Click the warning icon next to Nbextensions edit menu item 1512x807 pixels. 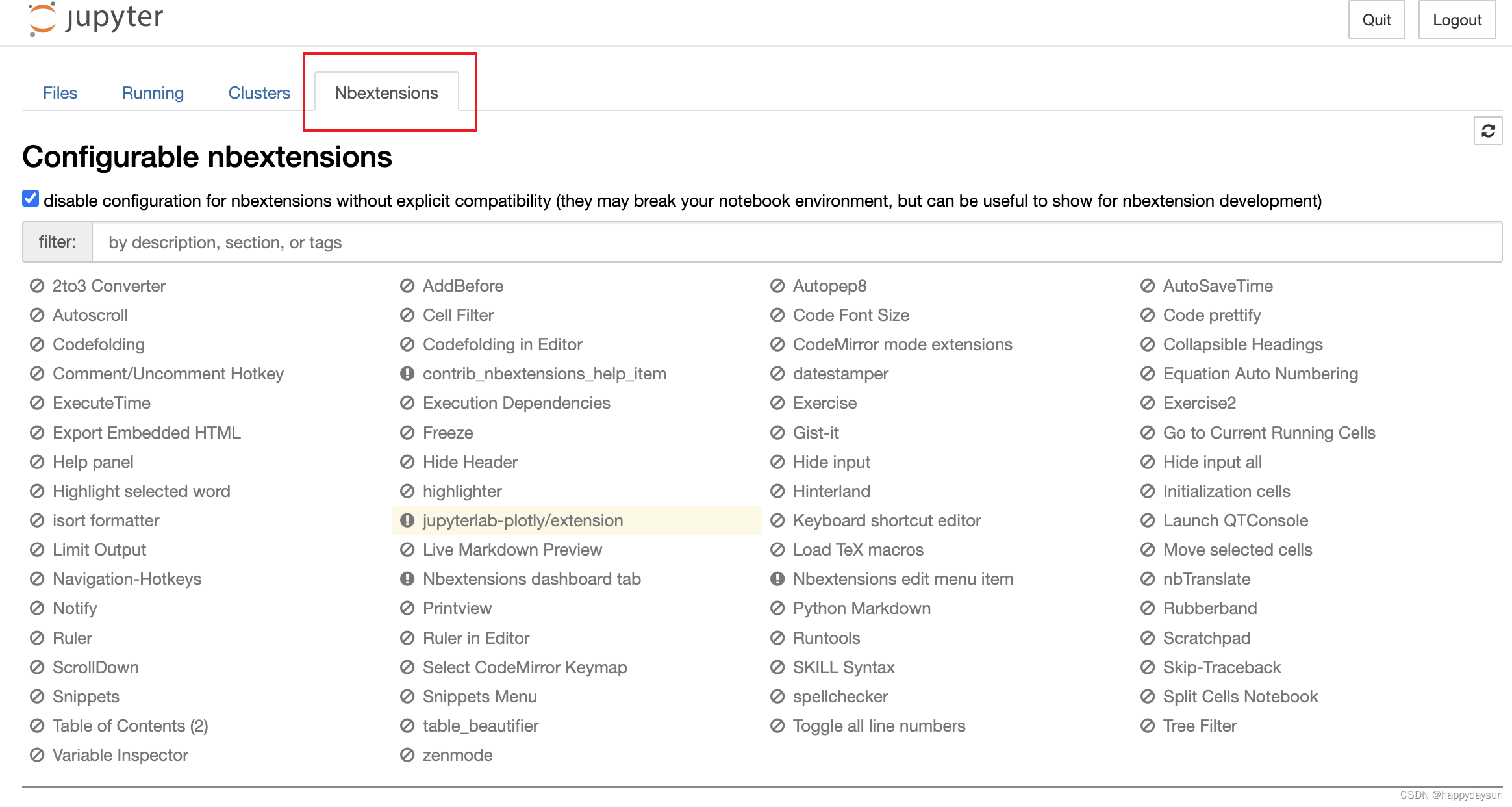(x=777, y=579)
